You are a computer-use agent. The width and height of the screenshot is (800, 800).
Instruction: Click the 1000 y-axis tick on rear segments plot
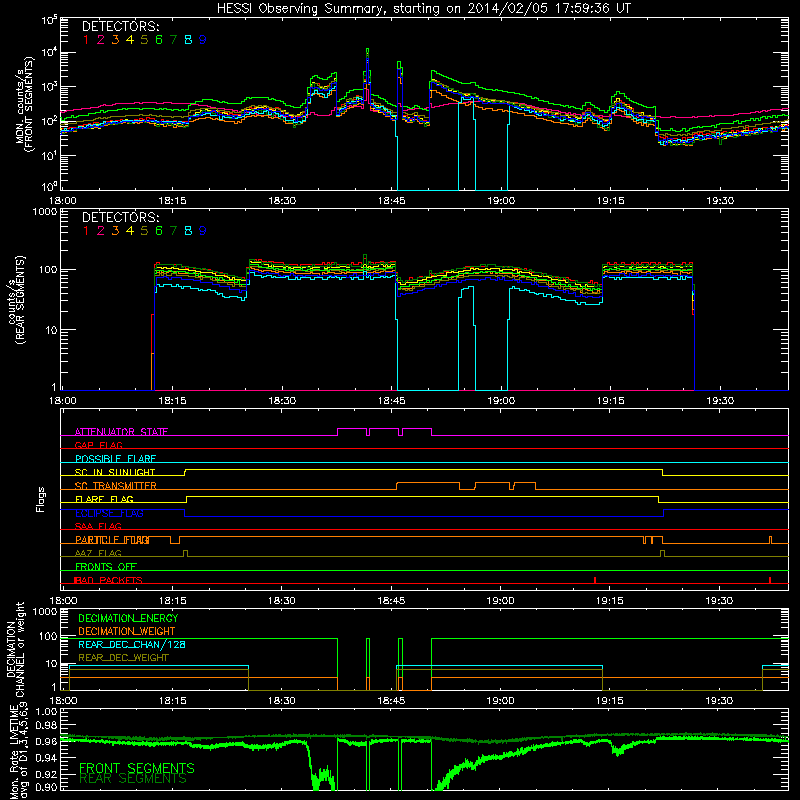tap(44, 211)
